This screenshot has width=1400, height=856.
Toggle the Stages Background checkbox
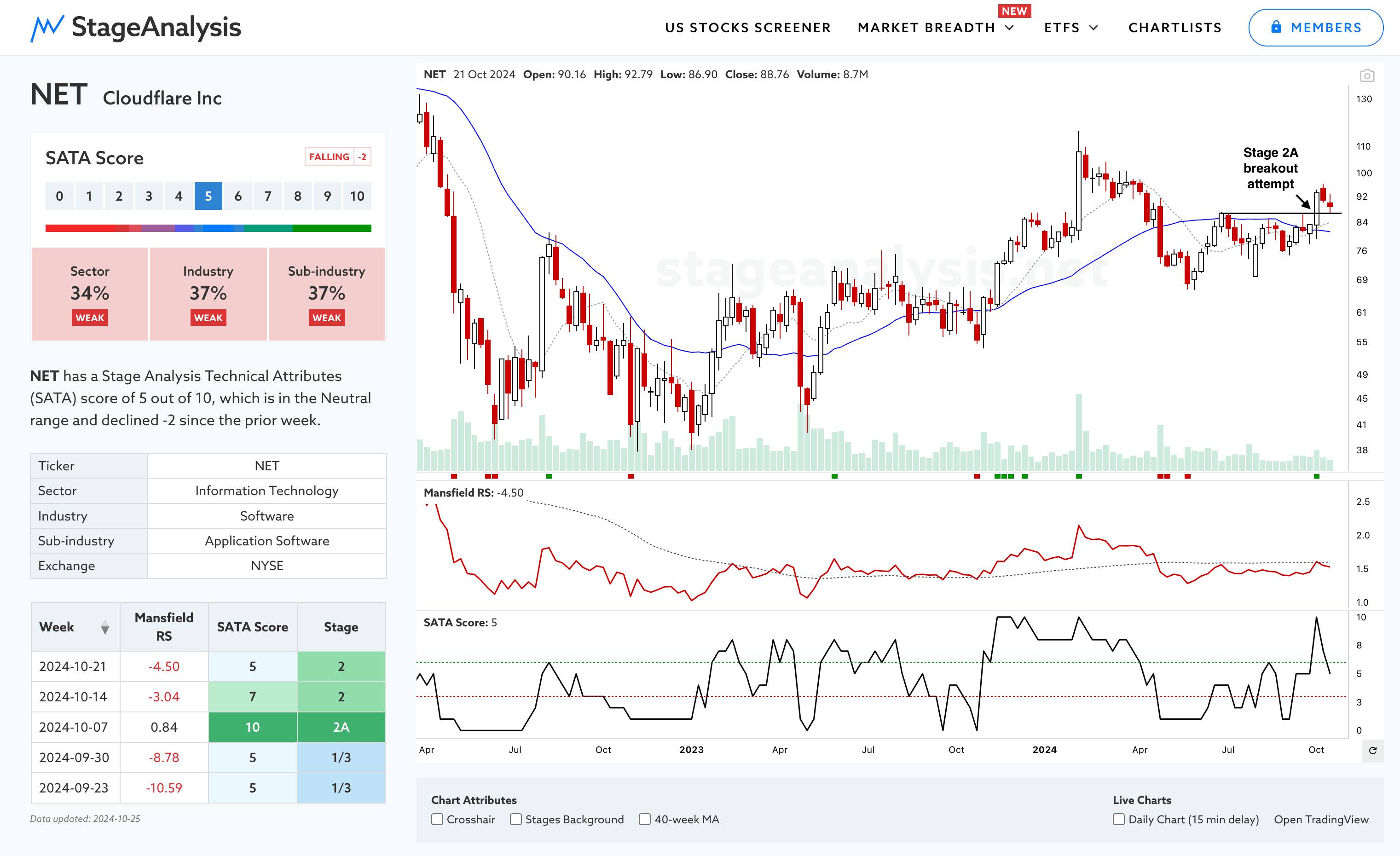[x=515, y=819]
